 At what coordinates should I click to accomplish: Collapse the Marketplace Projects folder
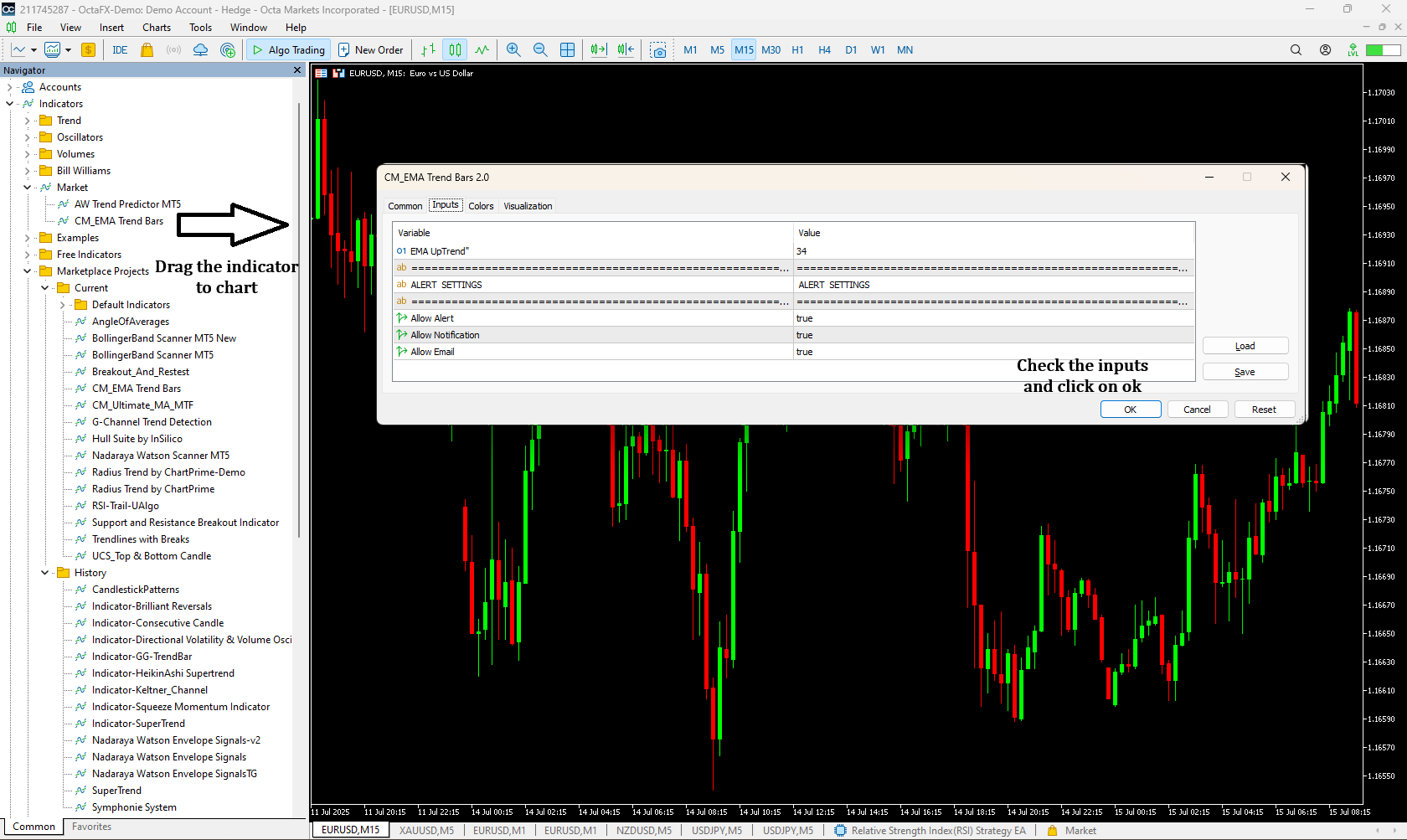pyautogui.click(x=28, y=271)
